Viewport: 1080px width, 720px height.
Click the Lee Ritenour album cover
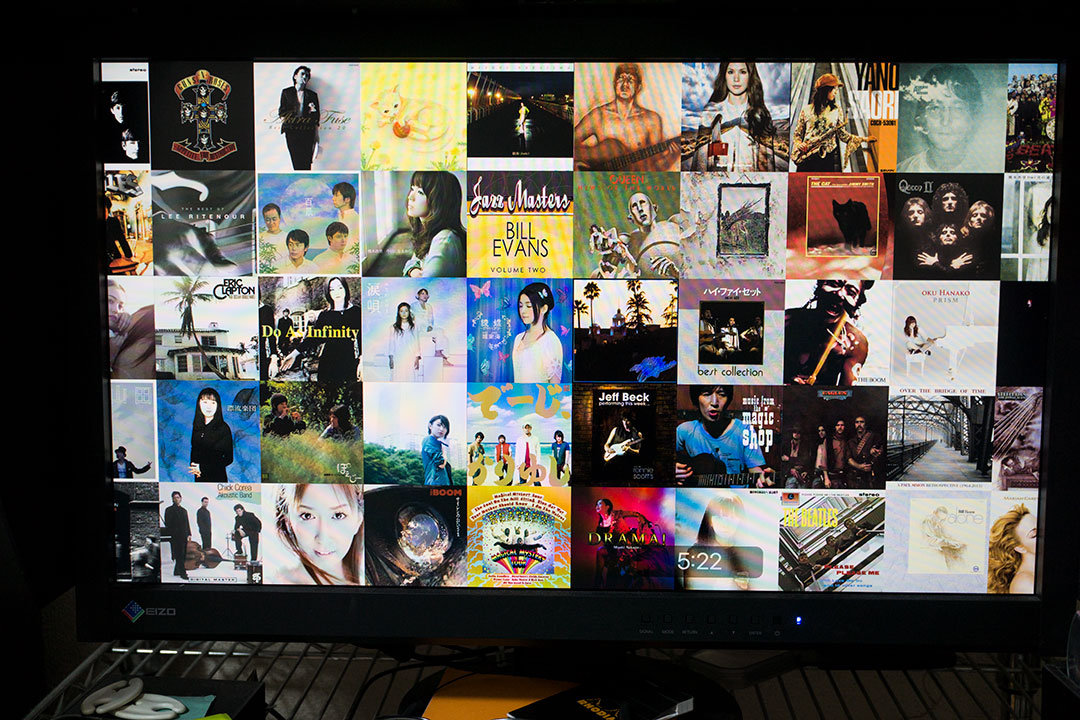click(x=204, y=223)
